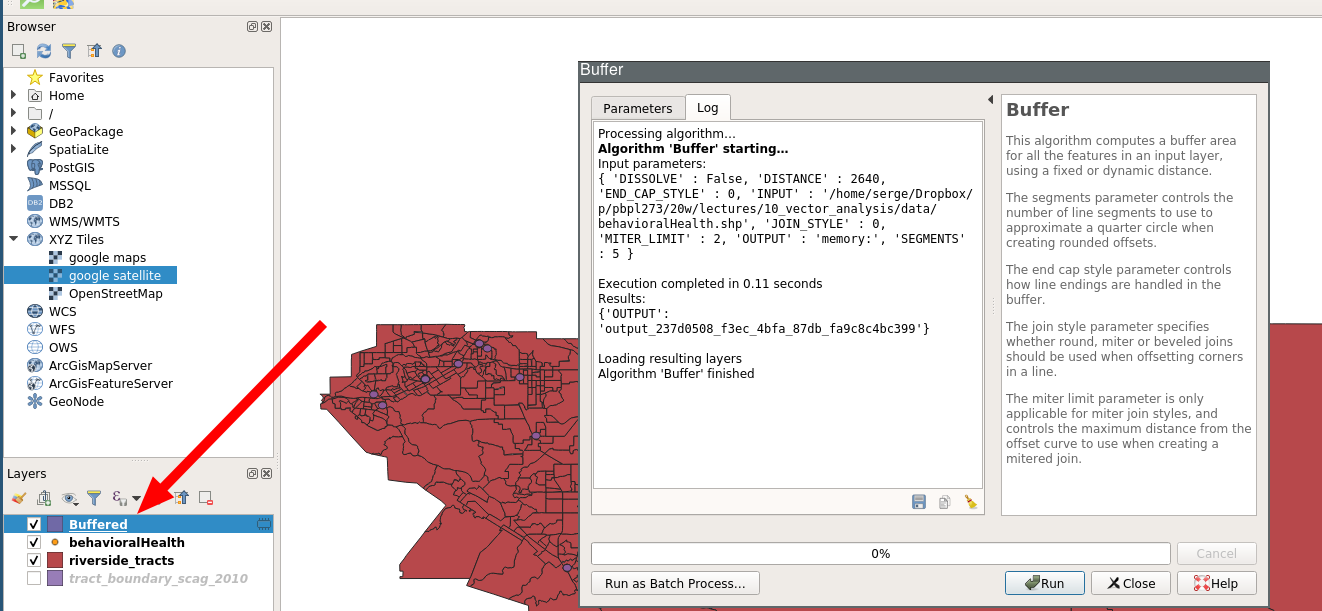The image size is (1322, 611).
Task: Expand the Home node in Browser
Action: pyautogui.click(x=14, y=95)
